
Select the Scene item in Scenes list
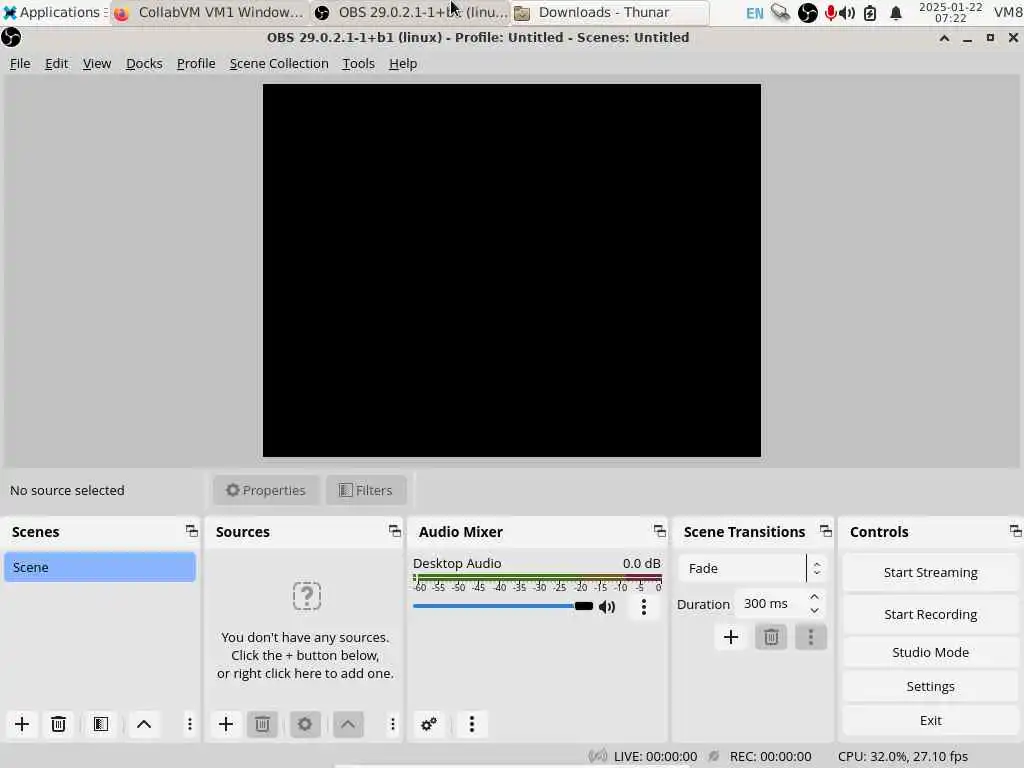click(100, 567)
